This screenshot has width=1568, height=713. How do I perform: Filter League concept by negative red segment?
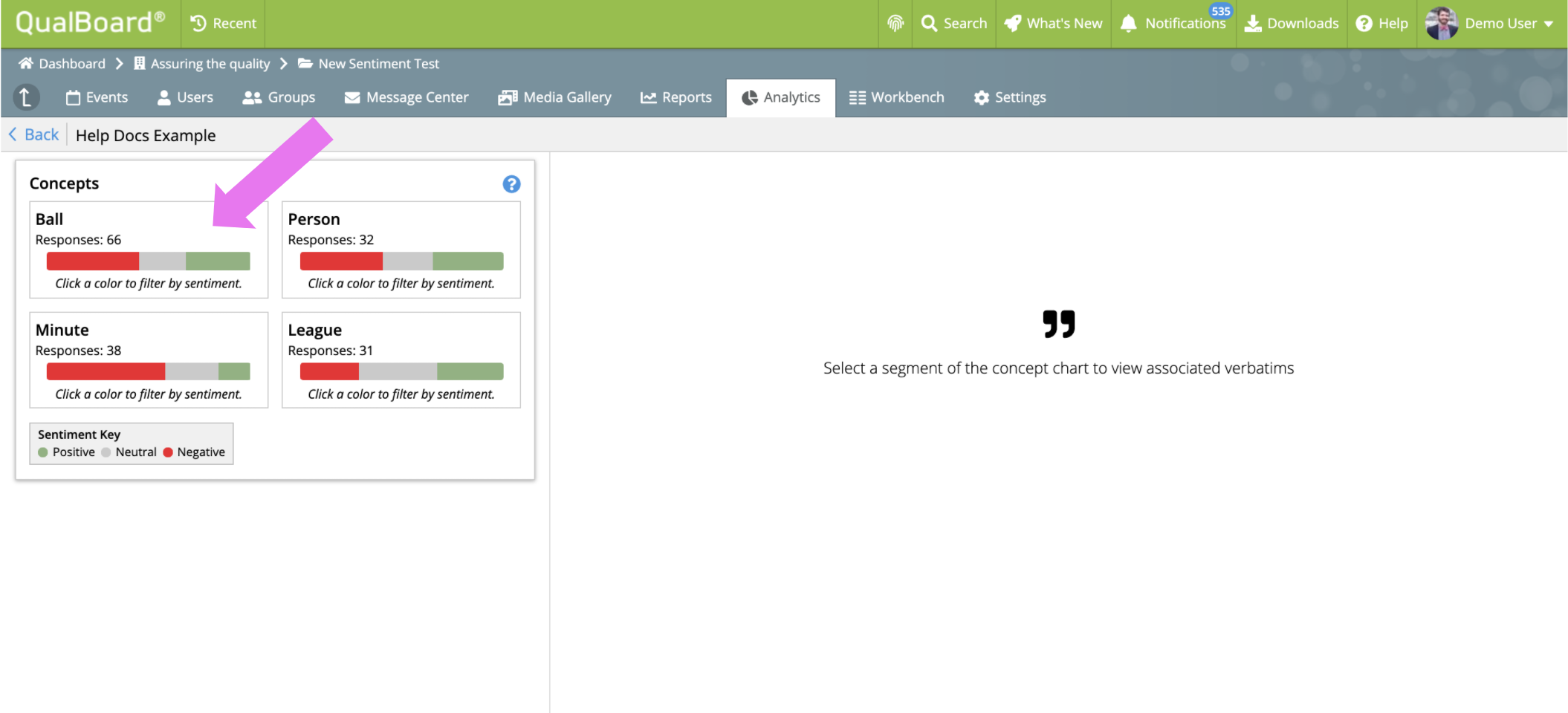(329, 371)
